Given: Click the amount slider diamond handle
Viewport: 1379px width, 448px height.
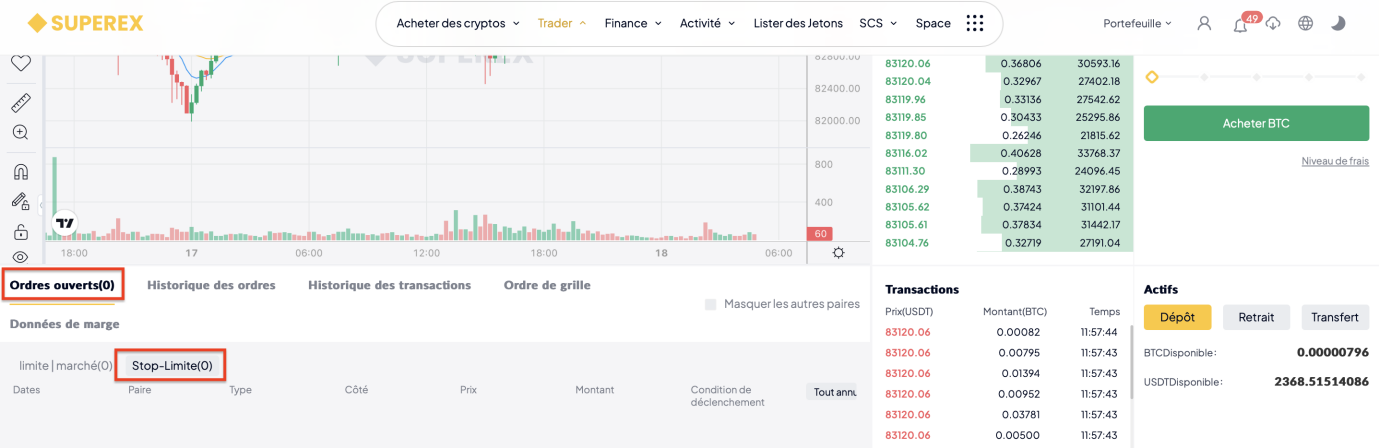Looking at the screenshot, I should (x=1152, y=77).
